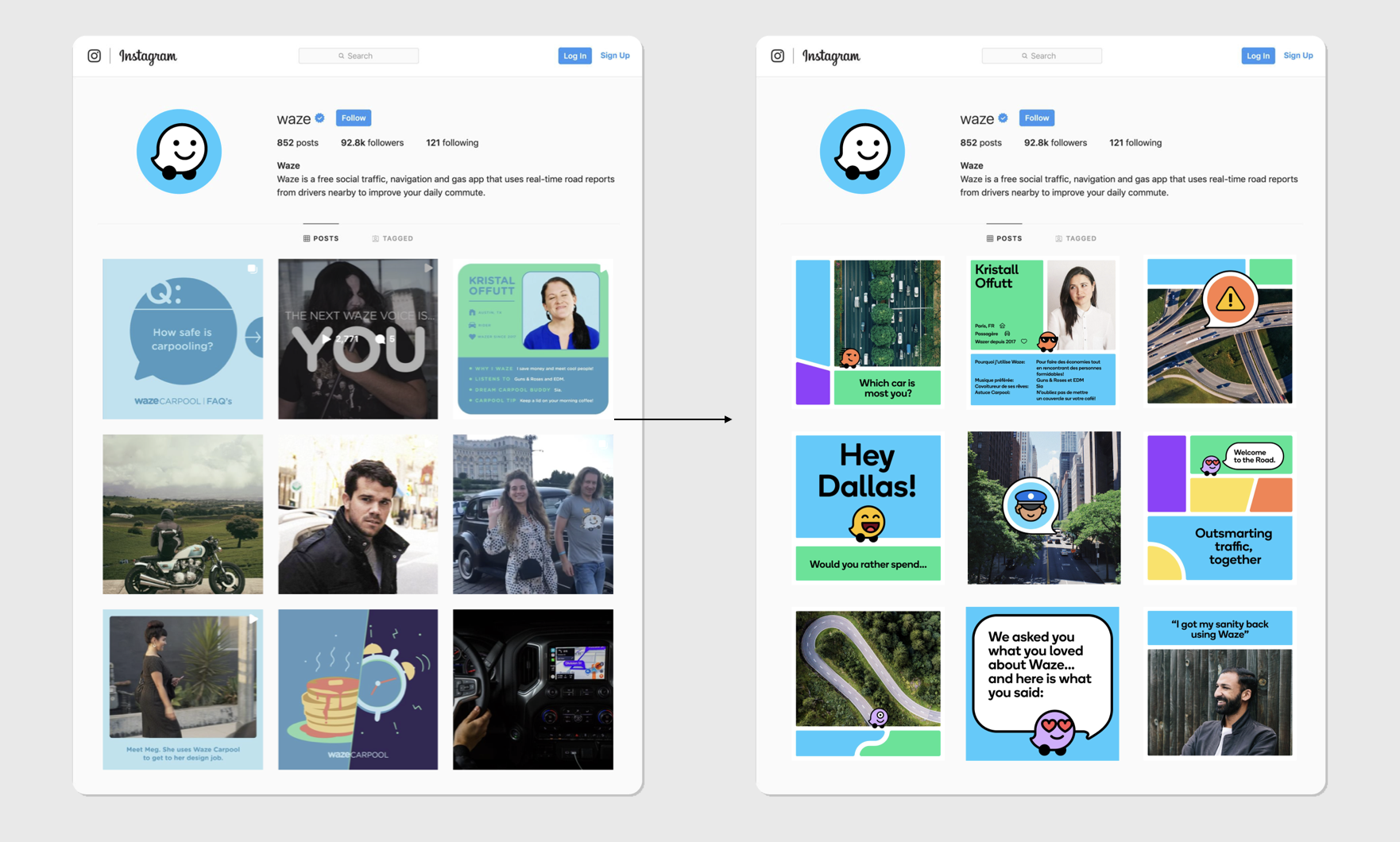Open the city street police icon post
1400x842 pixels.
point(1043,508)
